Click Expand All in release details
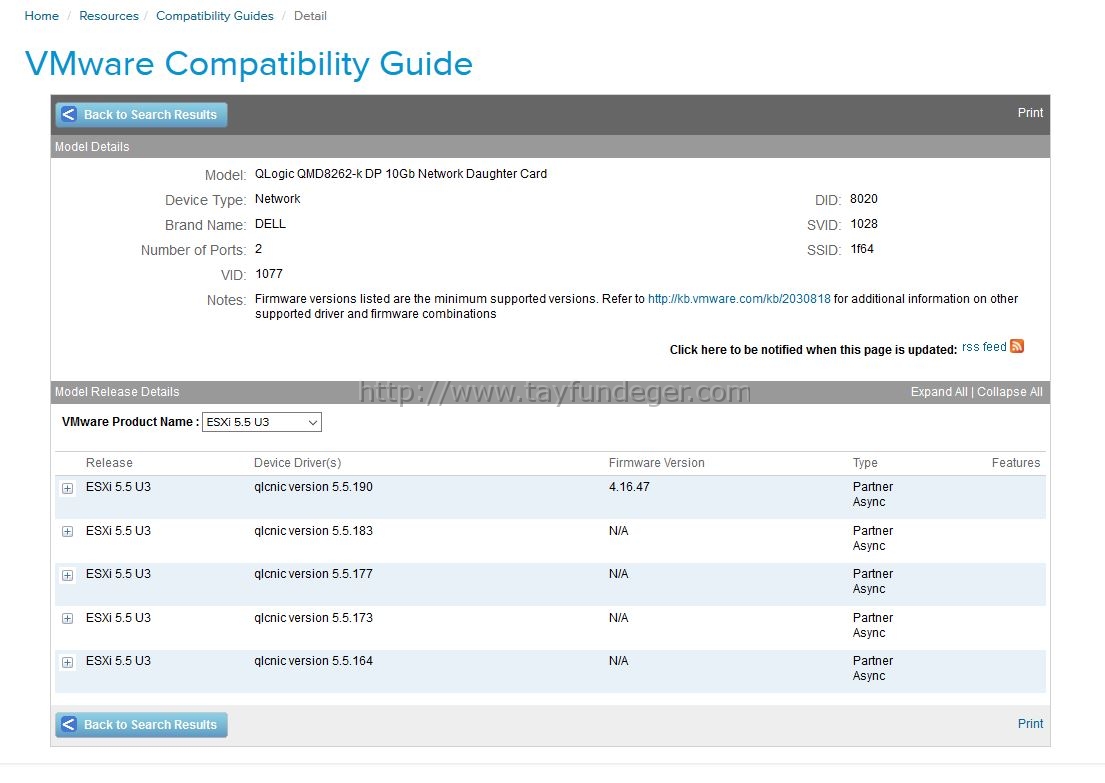The width and height of the screenshot is (1105, 783). 939,392
